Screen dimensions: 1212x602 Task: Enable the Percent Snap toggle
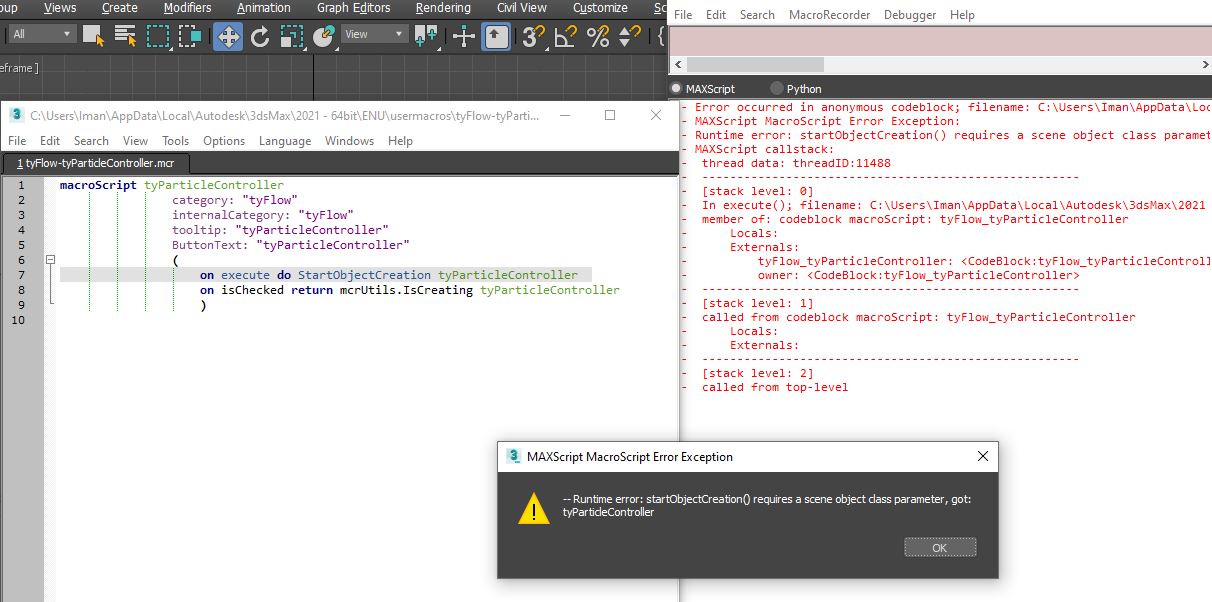point(598,37)
